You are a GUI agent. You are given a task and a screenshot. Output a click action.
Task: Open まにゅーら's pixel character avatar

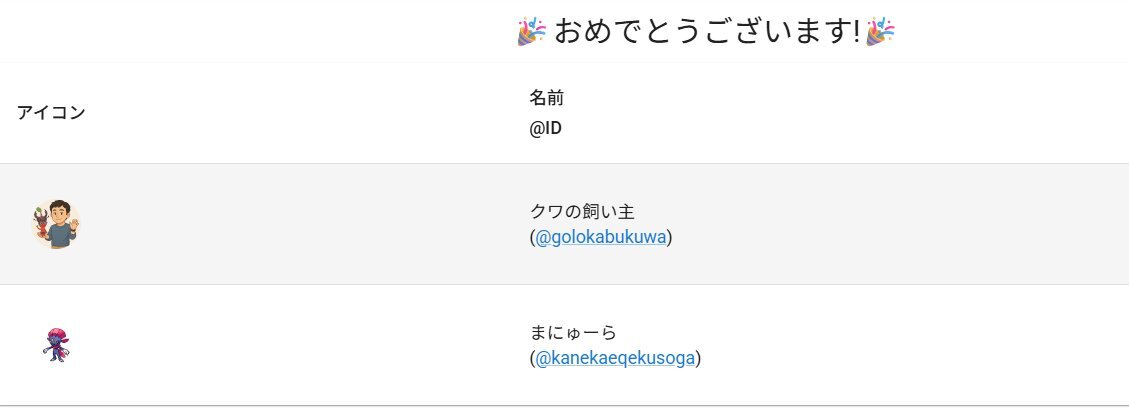[56, 345]
